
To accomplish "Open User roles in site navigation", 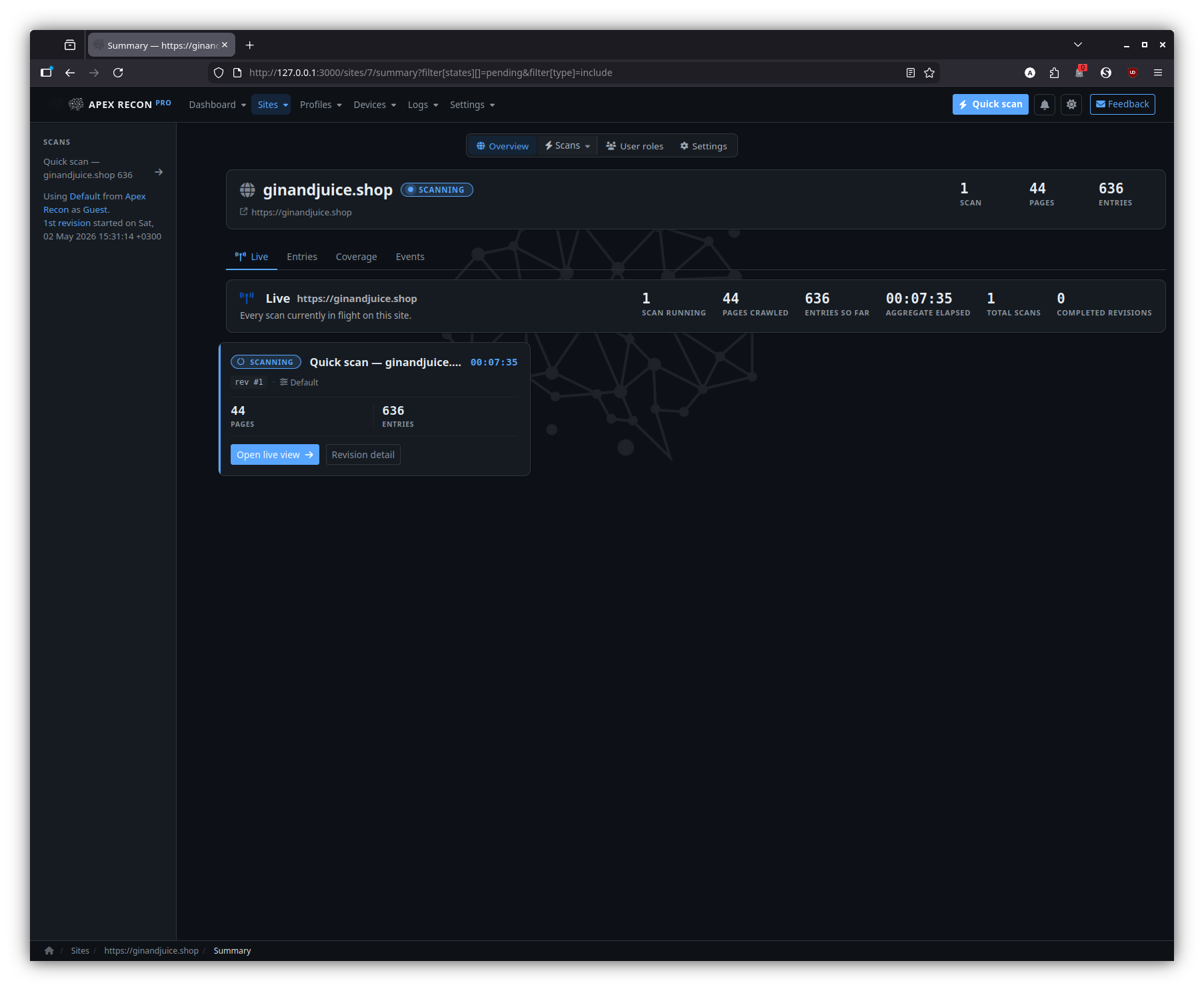I will tap(635, 146).
